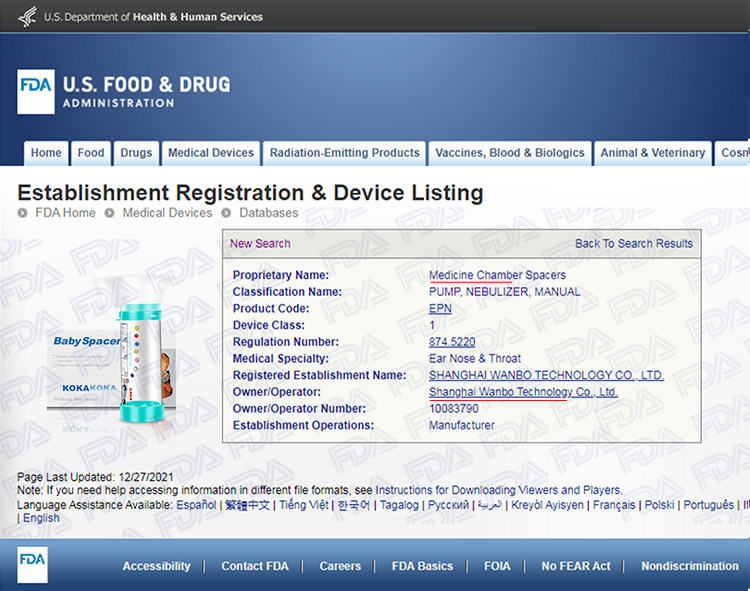Switch language to English
This screenshot has width=750, height=591.
42,518
